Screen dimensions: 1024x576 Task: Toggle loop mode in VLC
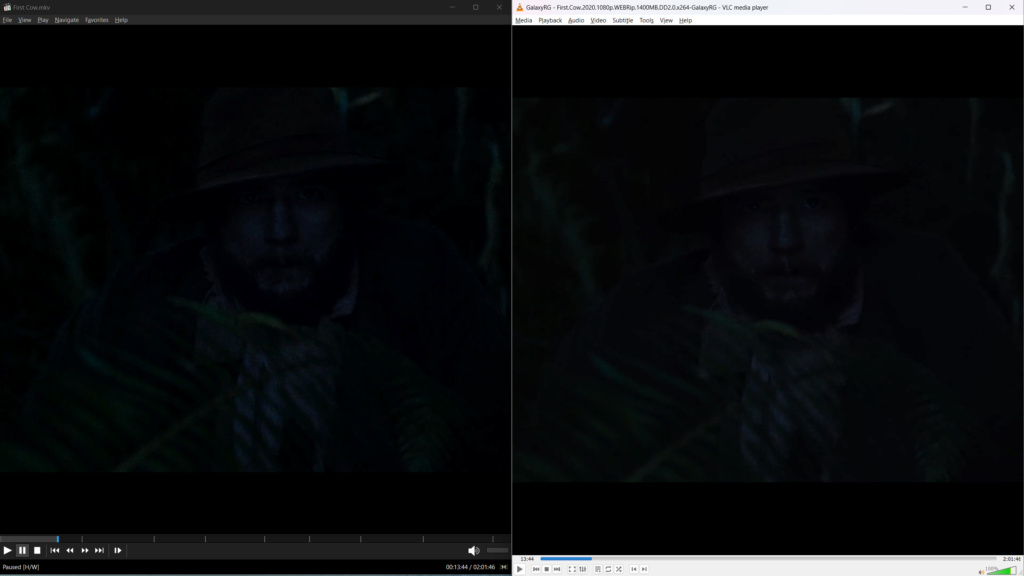pos(608,569)
